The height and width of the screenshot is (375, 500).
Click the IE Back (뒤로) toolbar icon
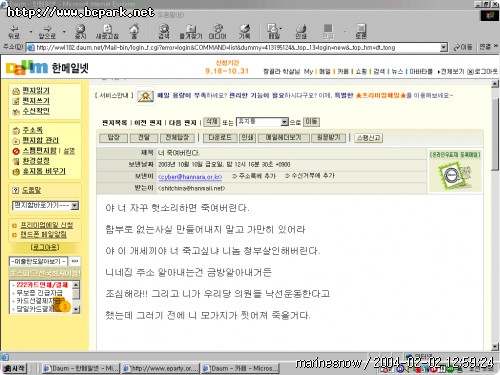click(x=14, y=31)
